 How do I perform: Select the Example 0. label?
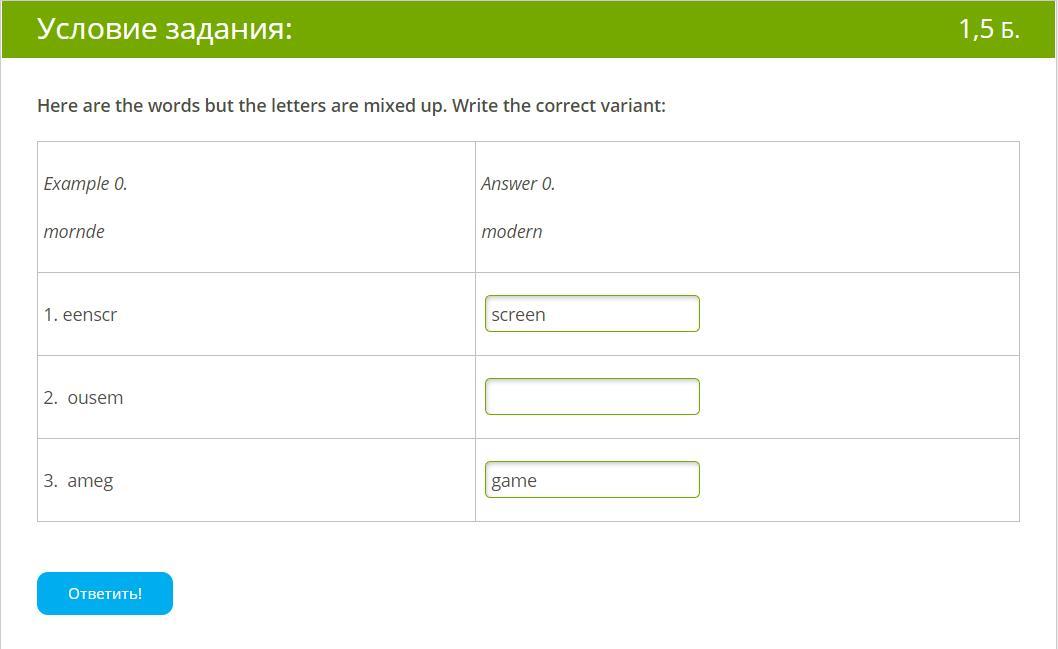click(86, 184)
